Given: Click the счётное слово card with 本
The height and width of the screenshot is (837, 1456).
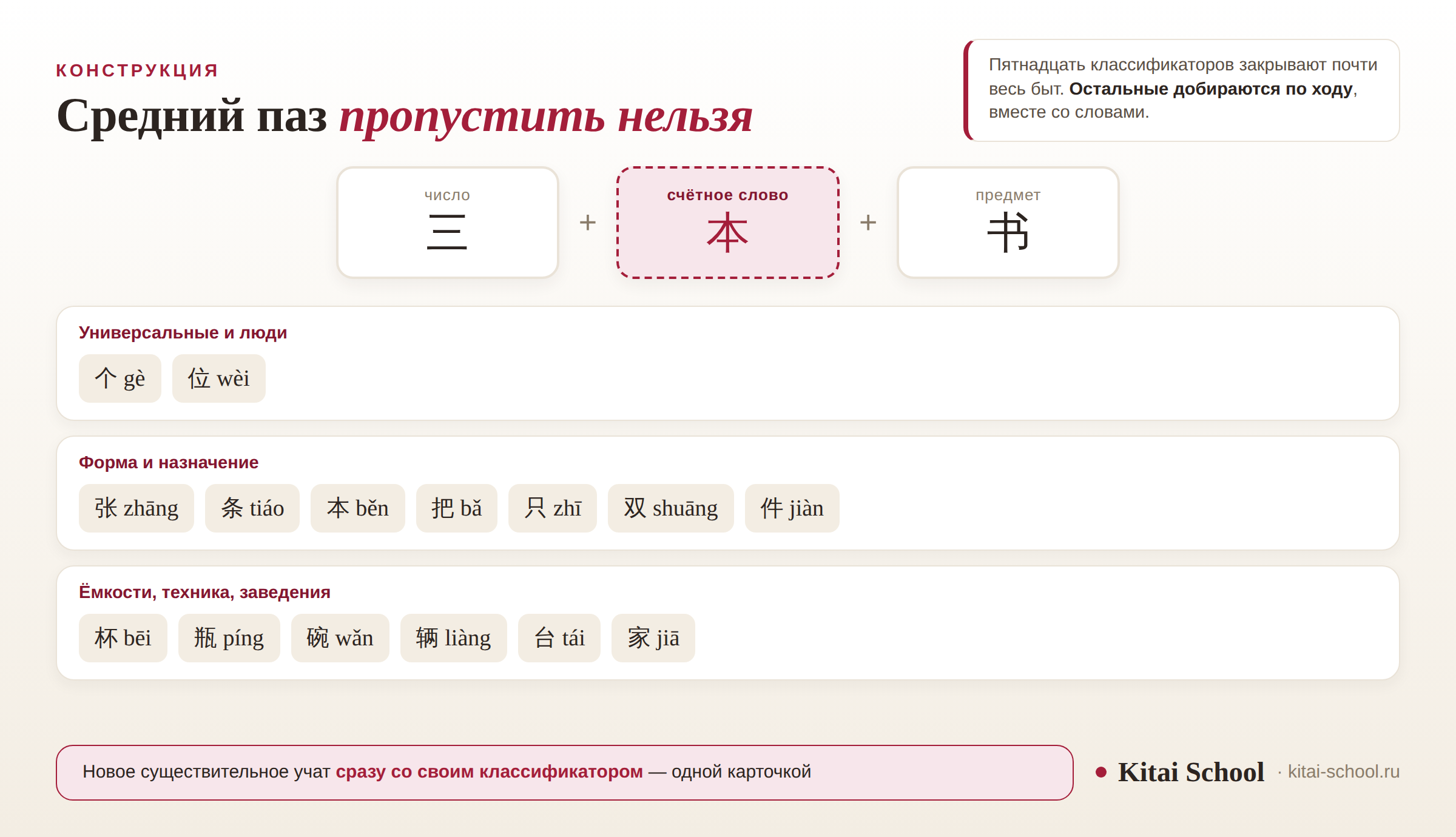Looking at the screenshot, I should tap(727, 223).
